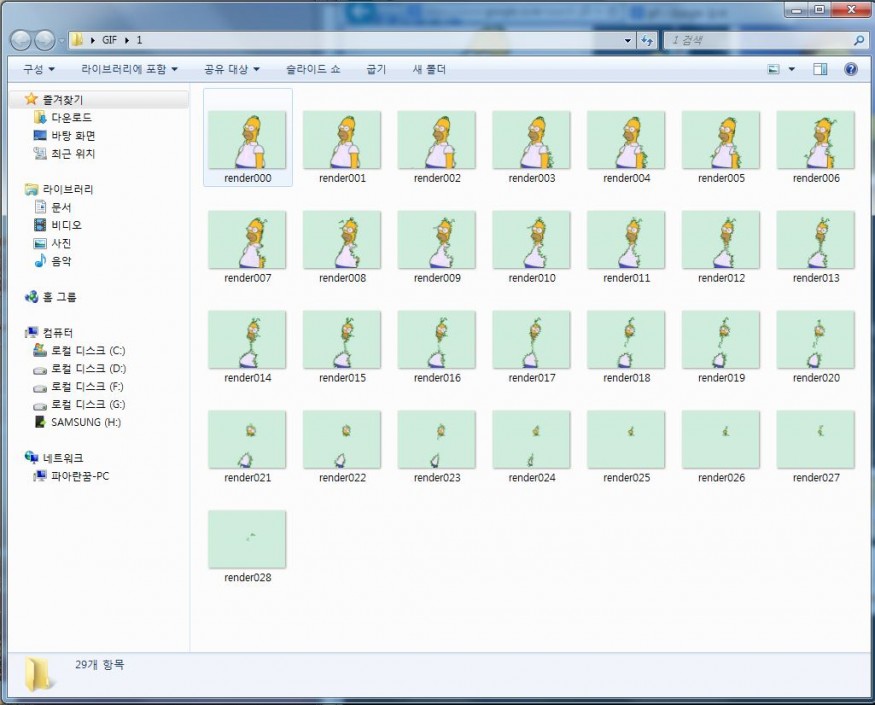Select the render013 thumbnail
The width and height of the screenshot is (875, 705).
(815, 239)
